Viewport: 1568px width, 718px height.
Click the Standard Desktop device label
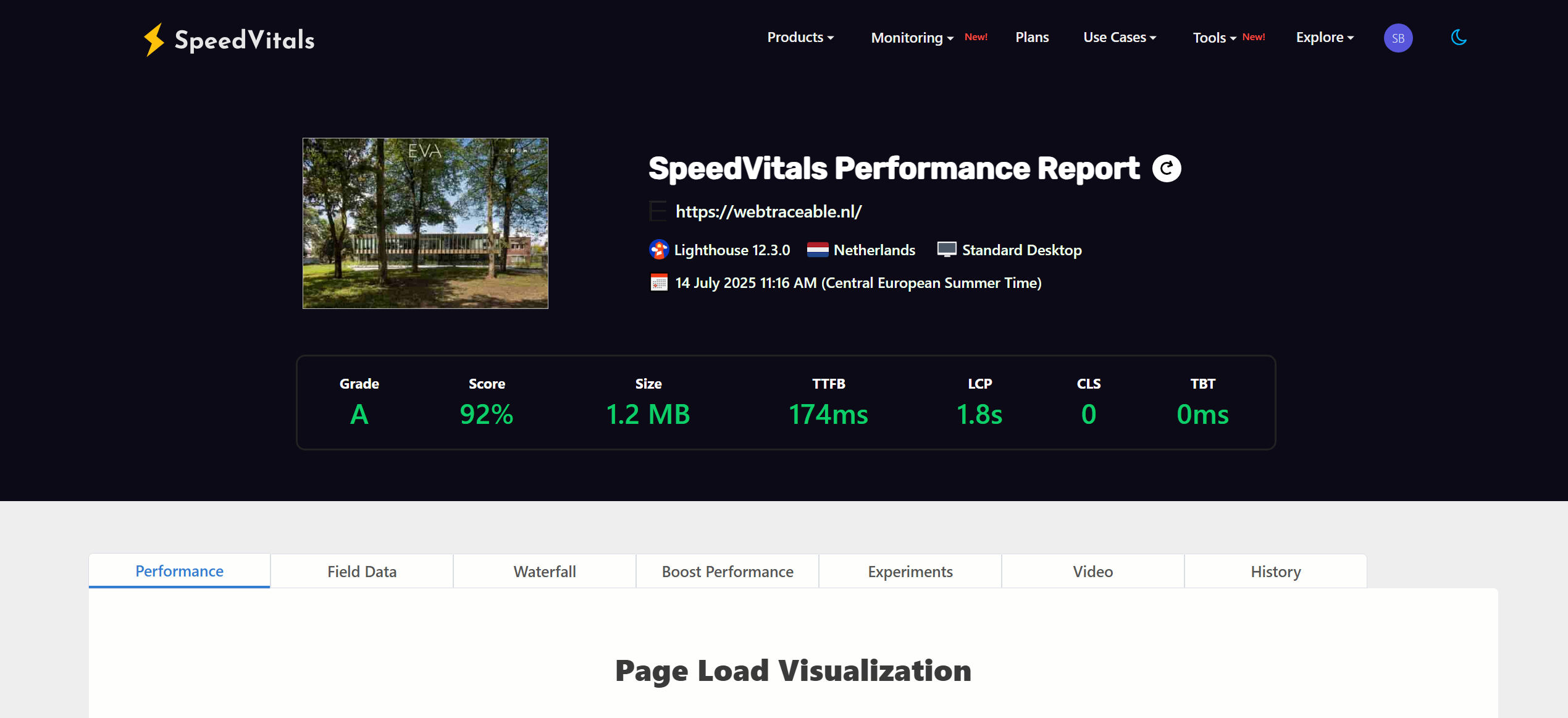pos(1022,250)
